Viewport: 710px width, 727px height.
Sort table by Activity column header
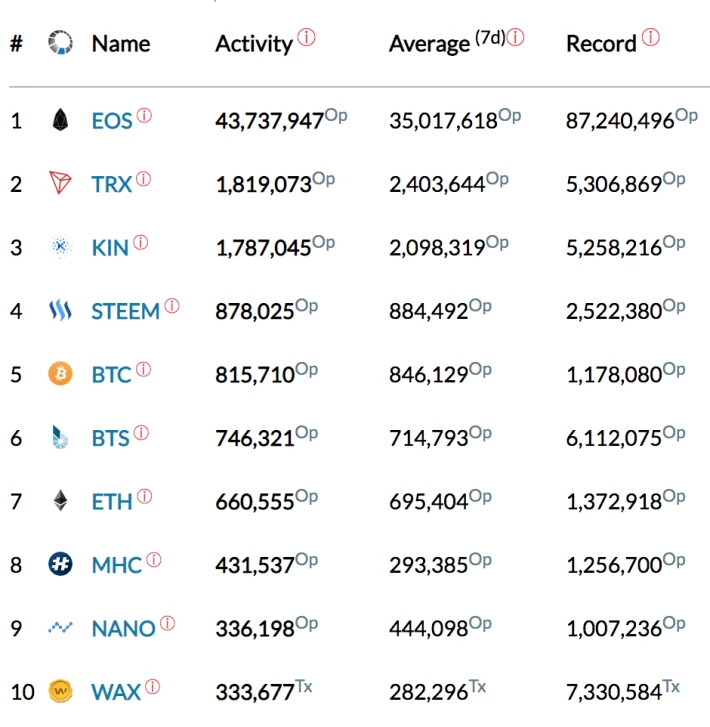254,44
